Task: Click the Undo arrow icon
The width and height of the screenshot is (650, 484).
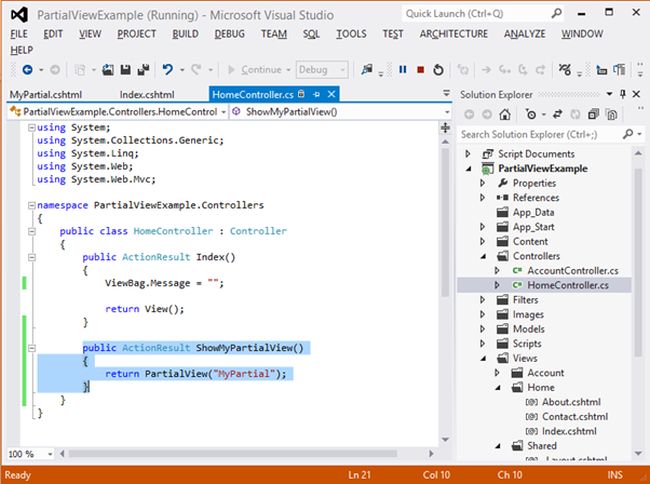Action: pyautogui.click(x=168, y=70)
